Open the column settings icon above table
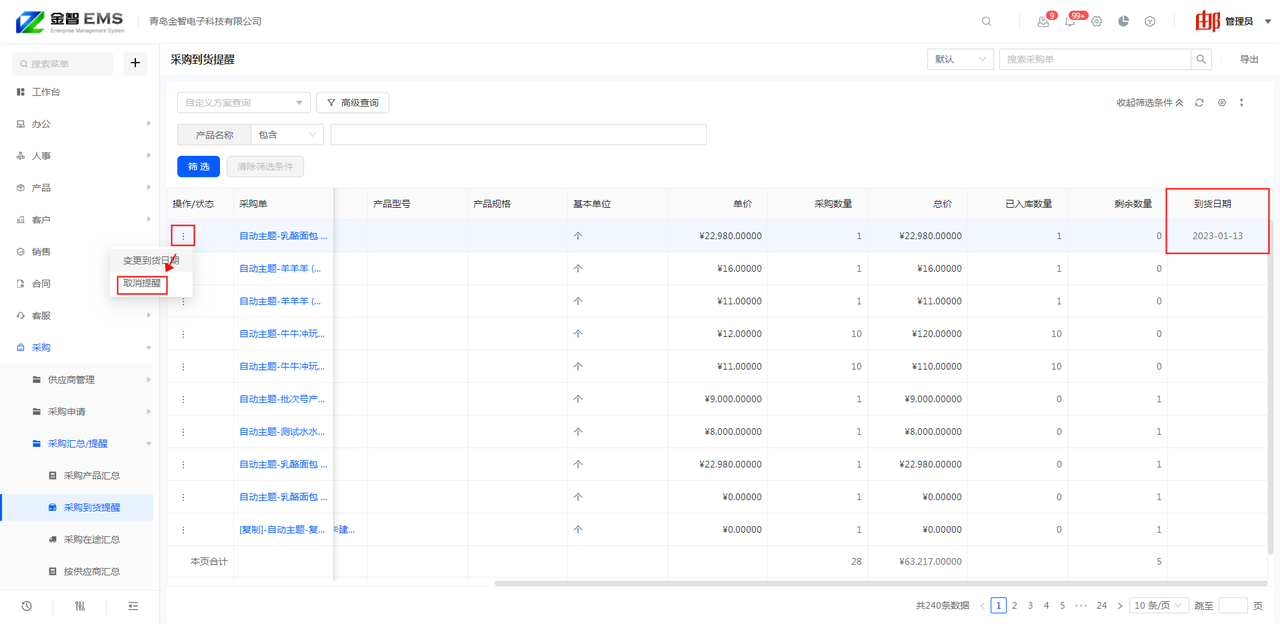 (1221, 102)
